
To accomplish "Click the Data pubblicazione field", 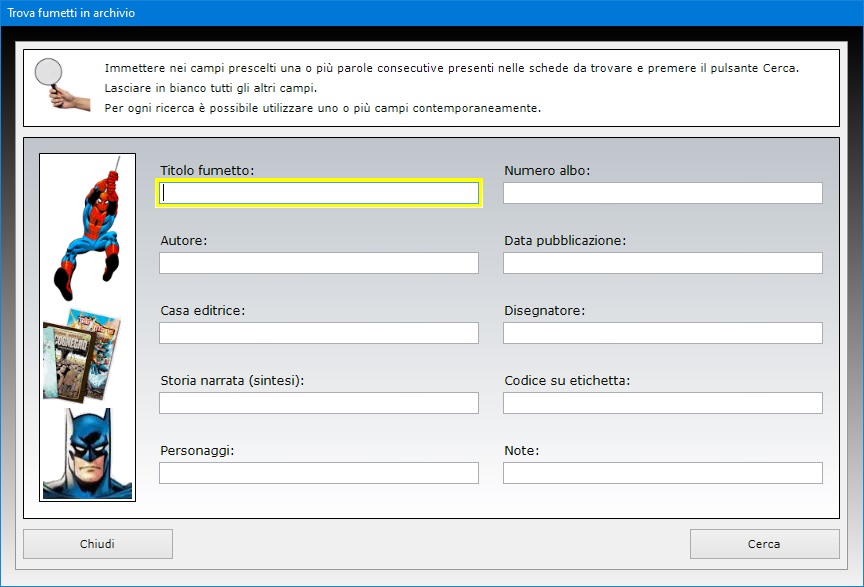I will pyautogui.click(x=663, y=263).
